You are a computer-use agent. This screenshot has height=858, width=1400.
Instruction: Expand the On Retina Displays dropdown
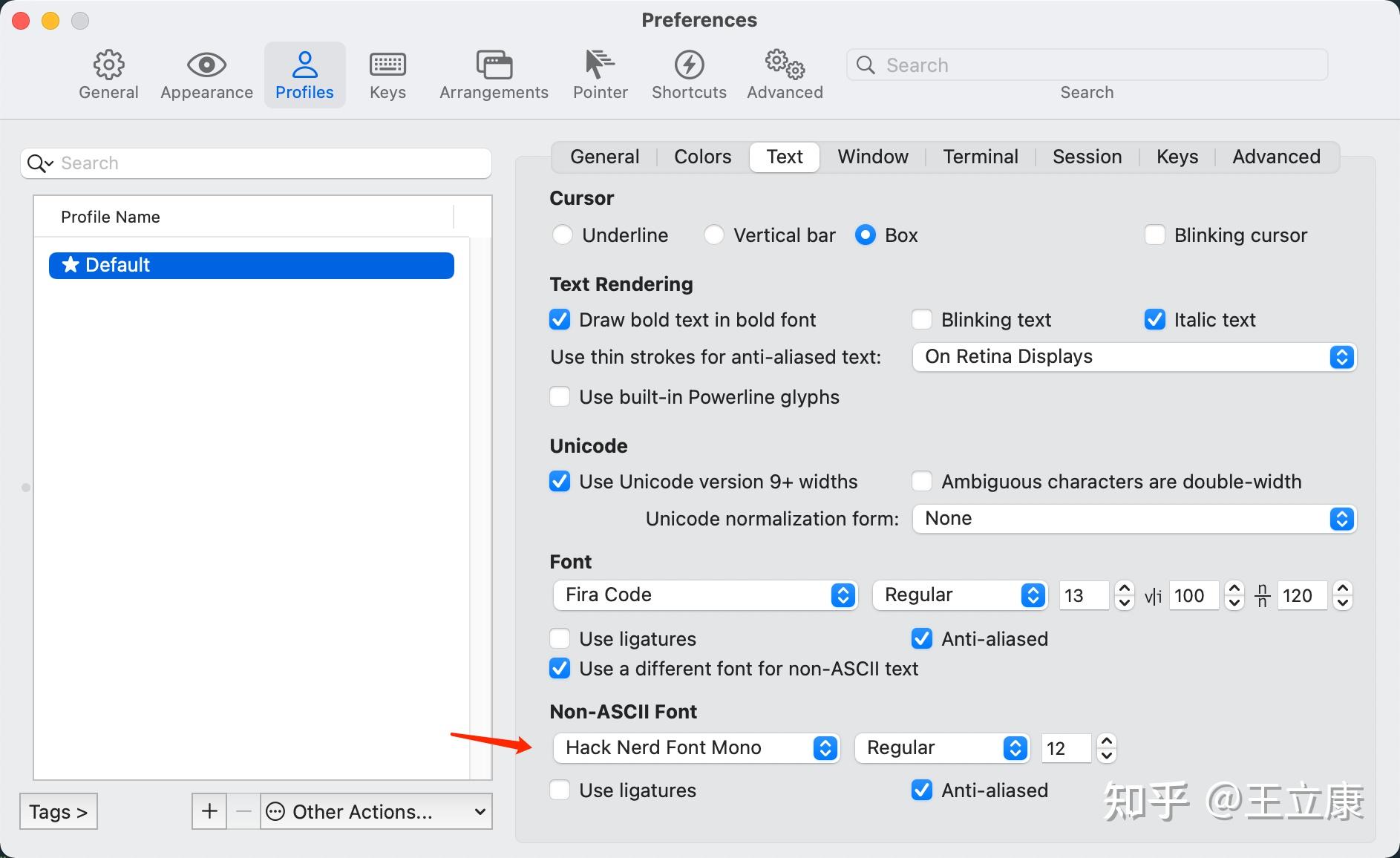coord(1134,357)
